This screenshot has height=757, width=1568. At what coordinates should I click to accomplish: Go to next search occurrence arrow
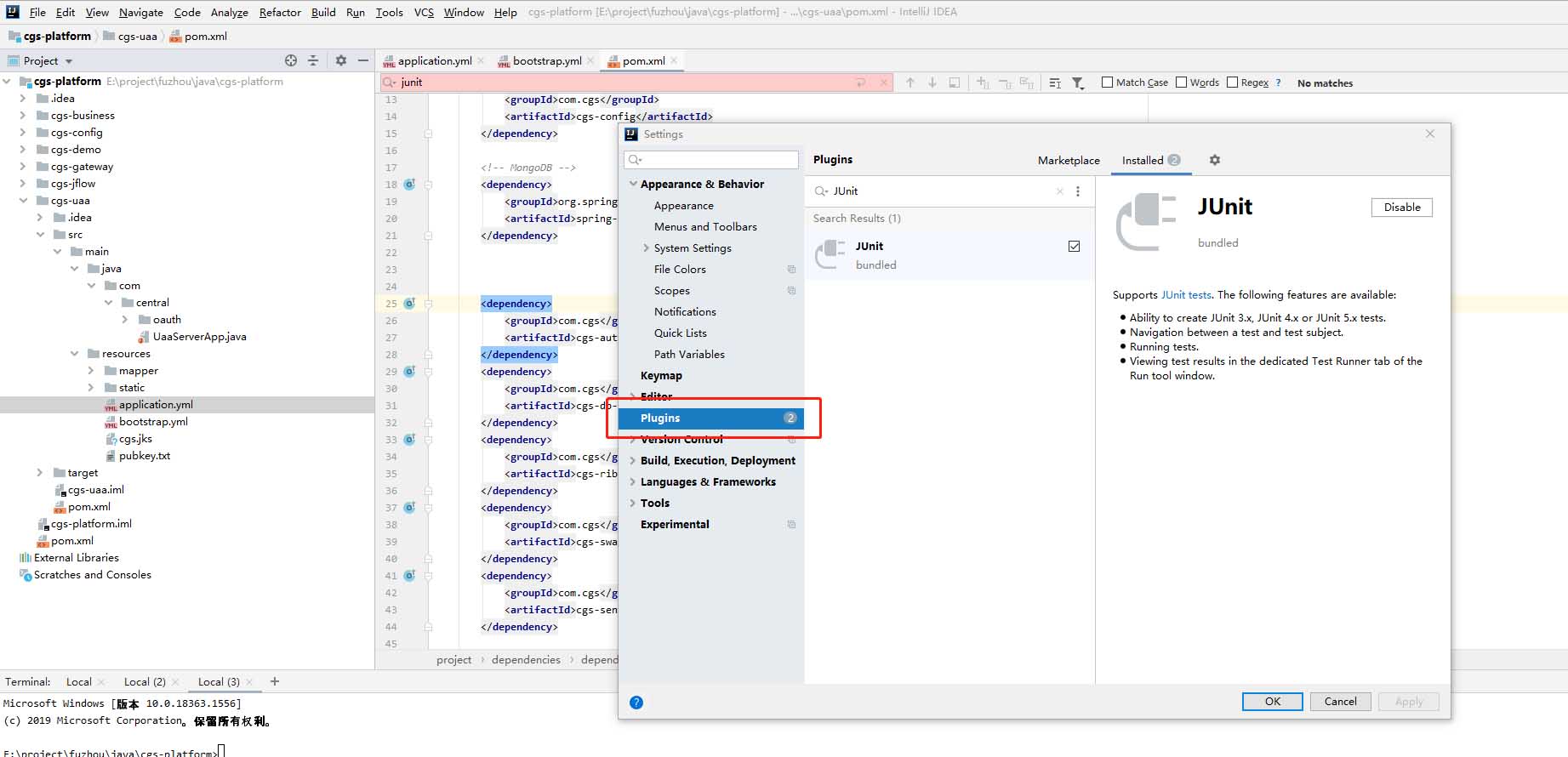pyautogui.click(x=932, y=83)
